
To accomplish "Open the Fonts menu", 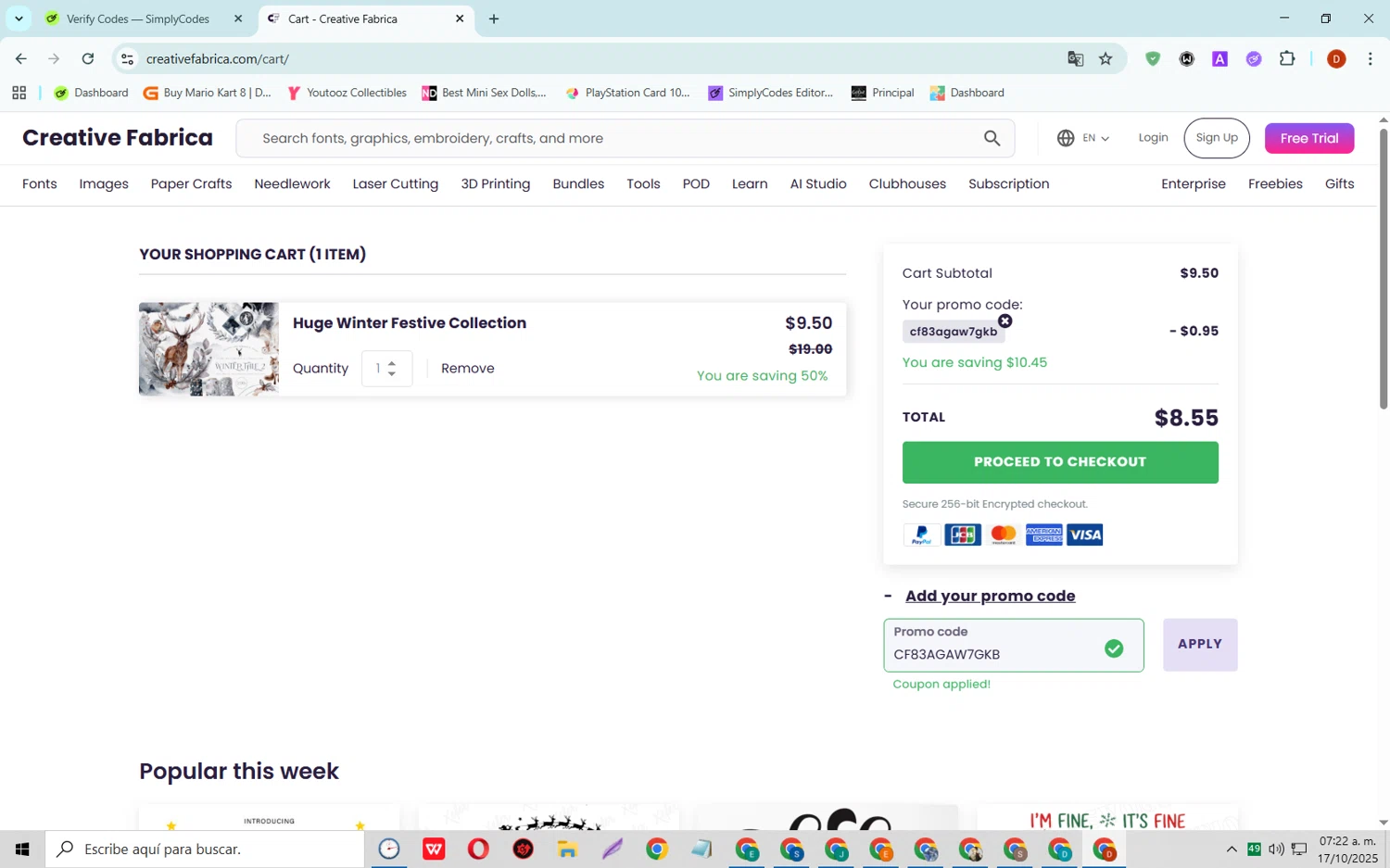I will 40,184.
